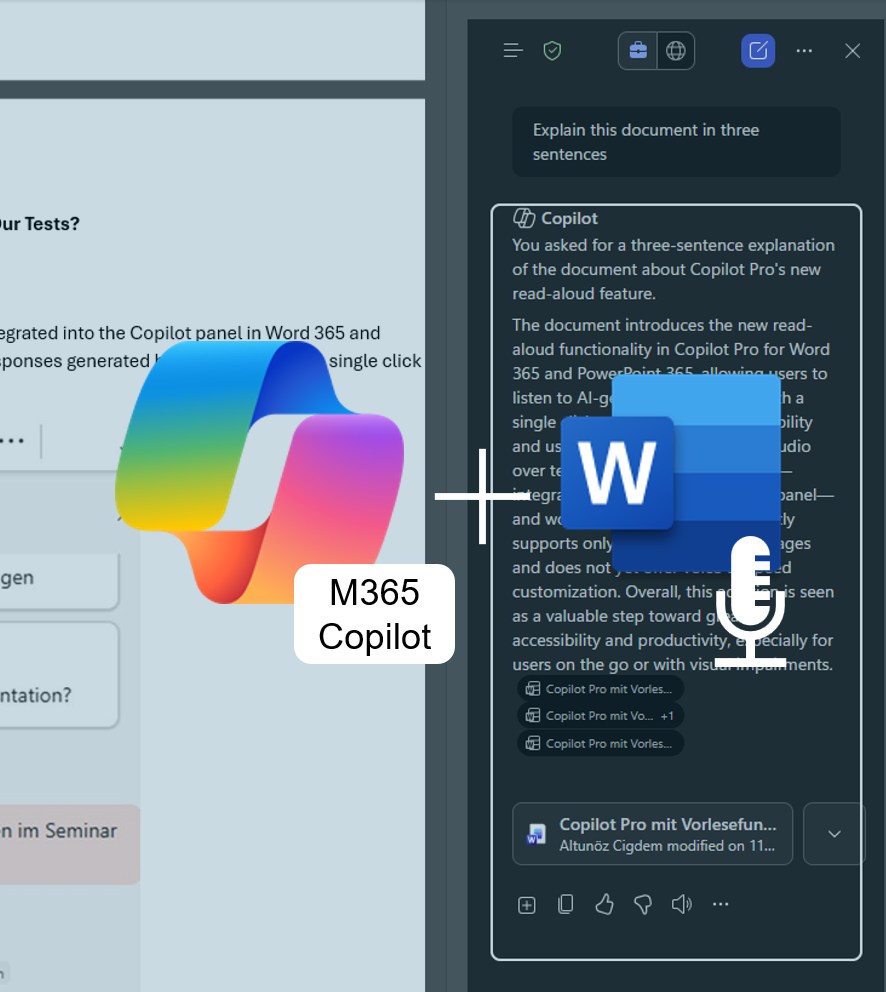Open more options in Copilot header
The height and width of the screenshot is (992, 886).
804,51
